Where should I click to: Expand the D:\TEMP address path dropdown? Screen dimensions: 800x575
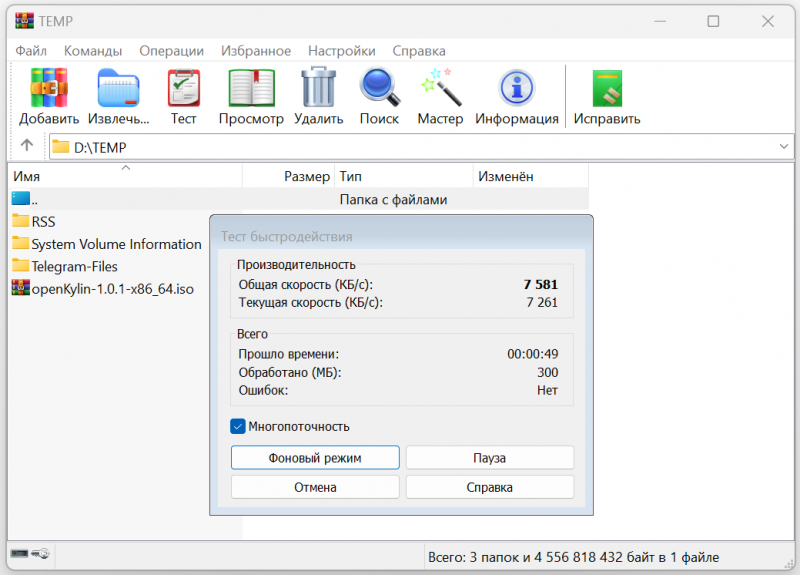783,147
